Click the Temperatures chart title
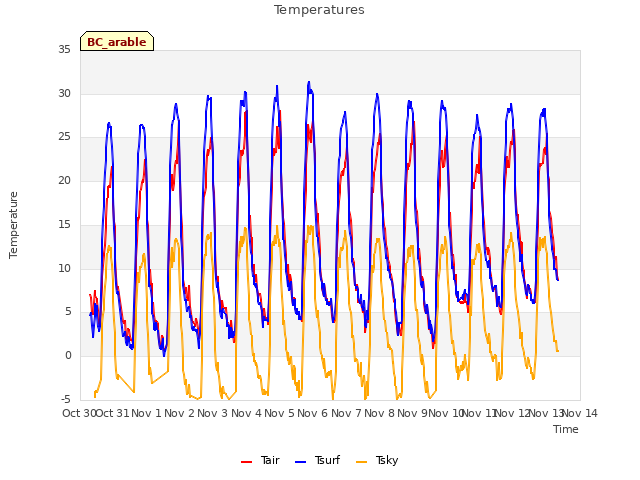The width and height of the screenshot is (640, 480). tap(319, 10)
